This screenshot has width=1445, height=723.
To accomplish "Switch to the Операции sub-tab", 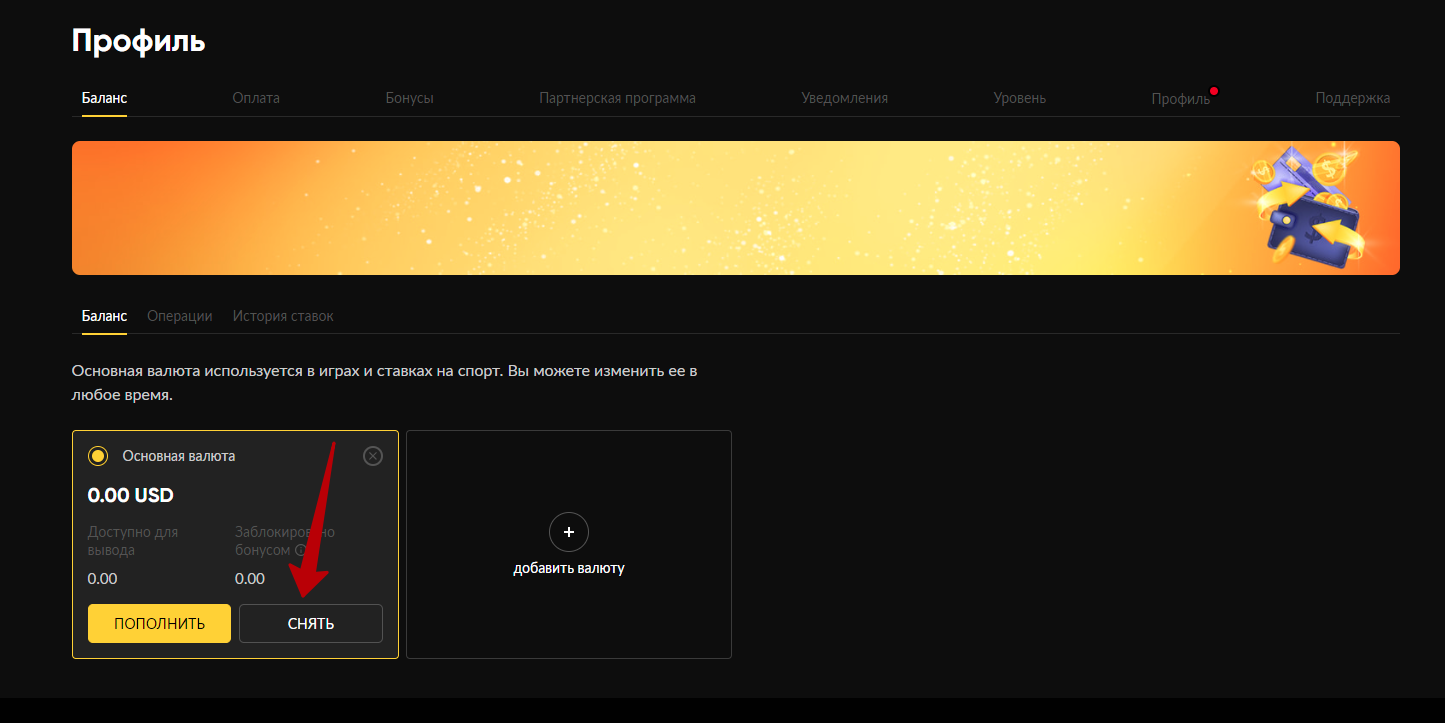I will pos(180,316).
